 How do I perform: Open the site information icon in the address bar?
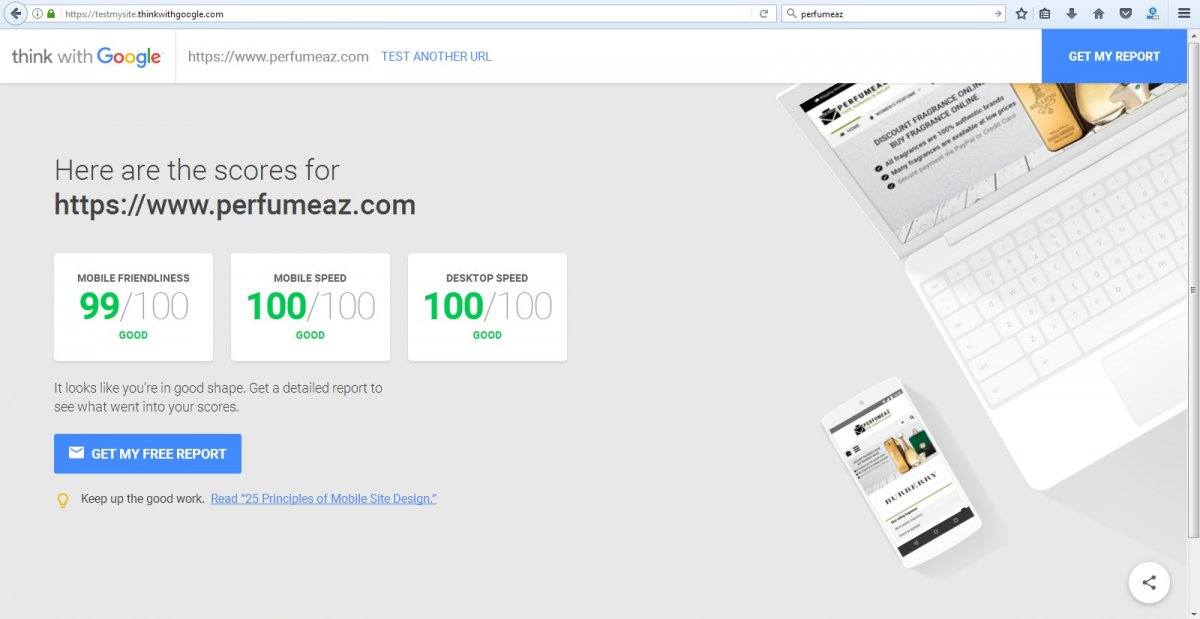[x=37, y=14]
